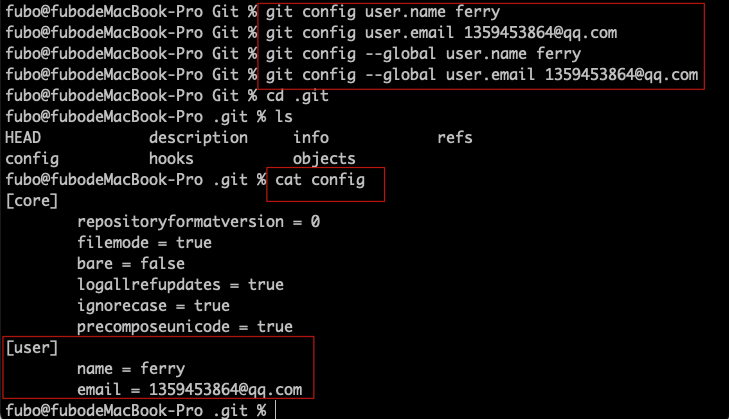Click 'info' in the directory listing

pos(310,138)
